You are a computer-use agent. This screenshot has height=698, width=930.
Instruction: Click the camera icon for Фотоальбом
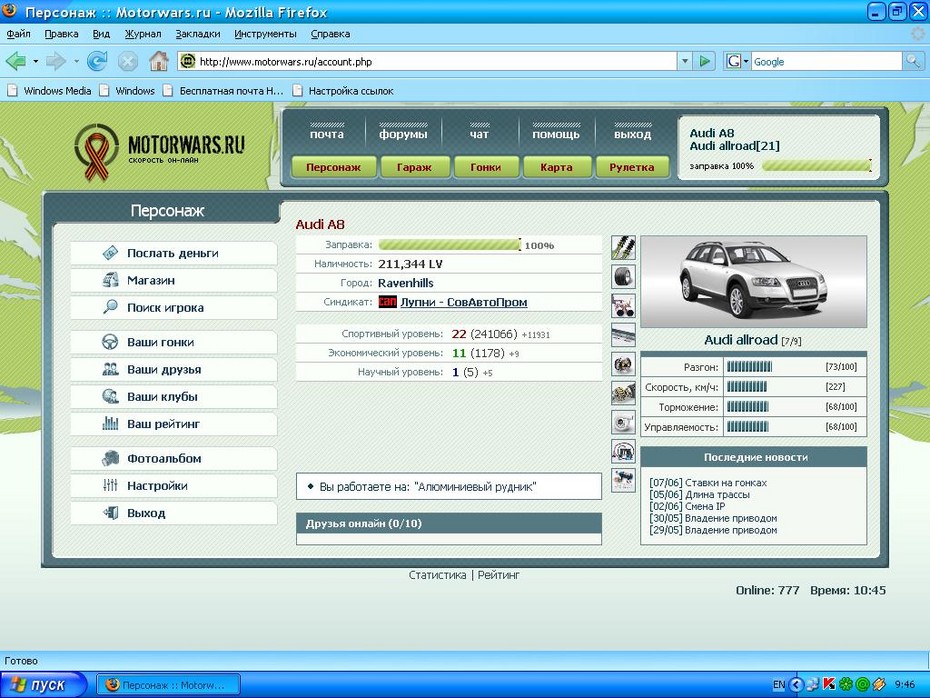[110, 458]
